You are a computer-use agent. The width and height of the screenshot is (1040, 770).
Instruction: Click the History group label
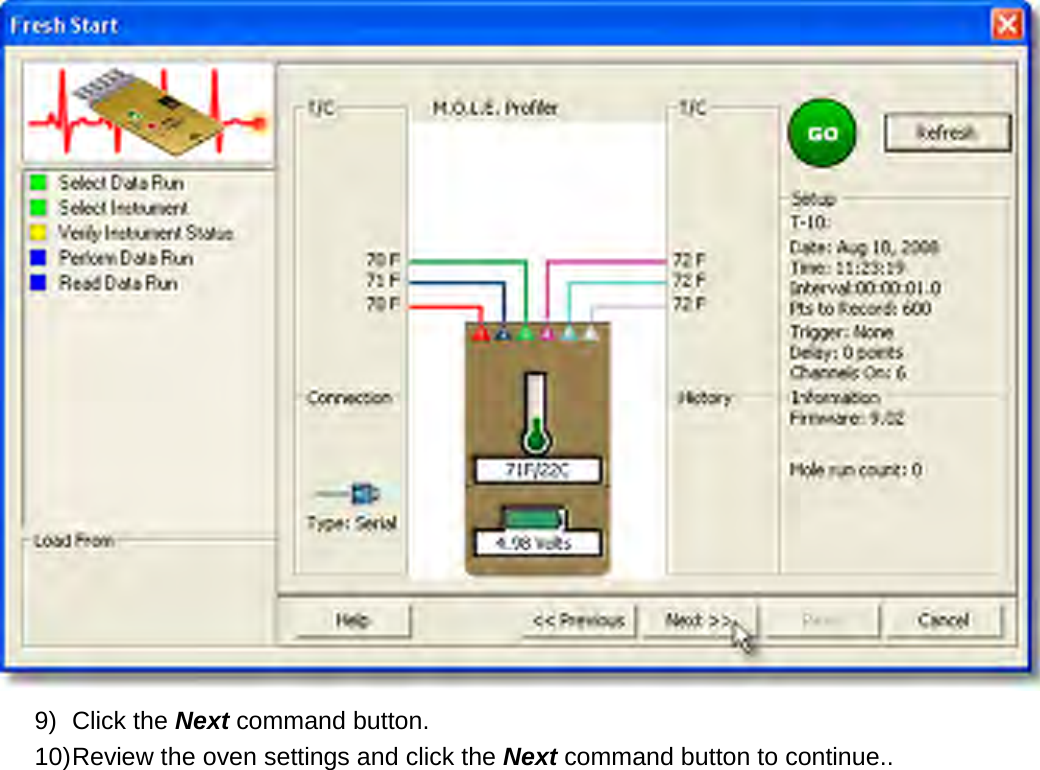tap(705, 397)
